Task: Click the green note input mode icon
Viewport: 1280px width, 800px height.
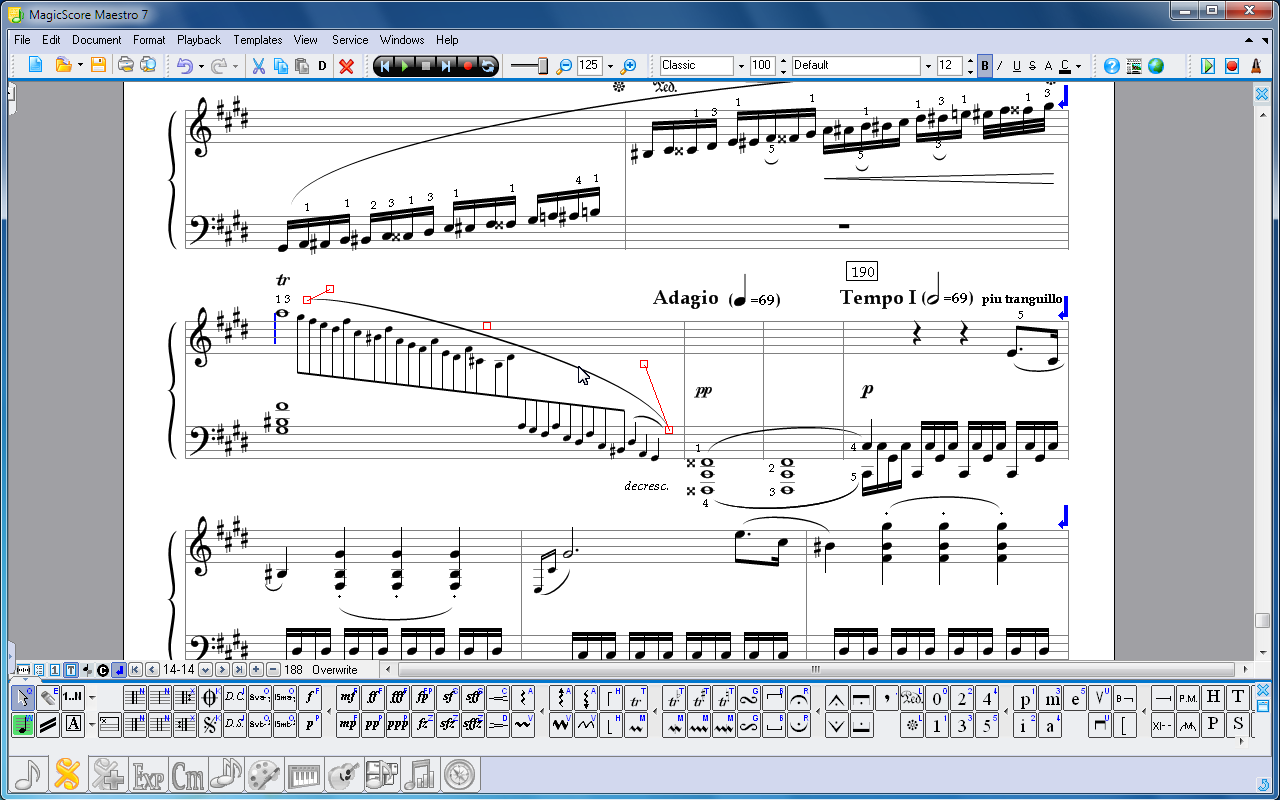Action: 23,724
